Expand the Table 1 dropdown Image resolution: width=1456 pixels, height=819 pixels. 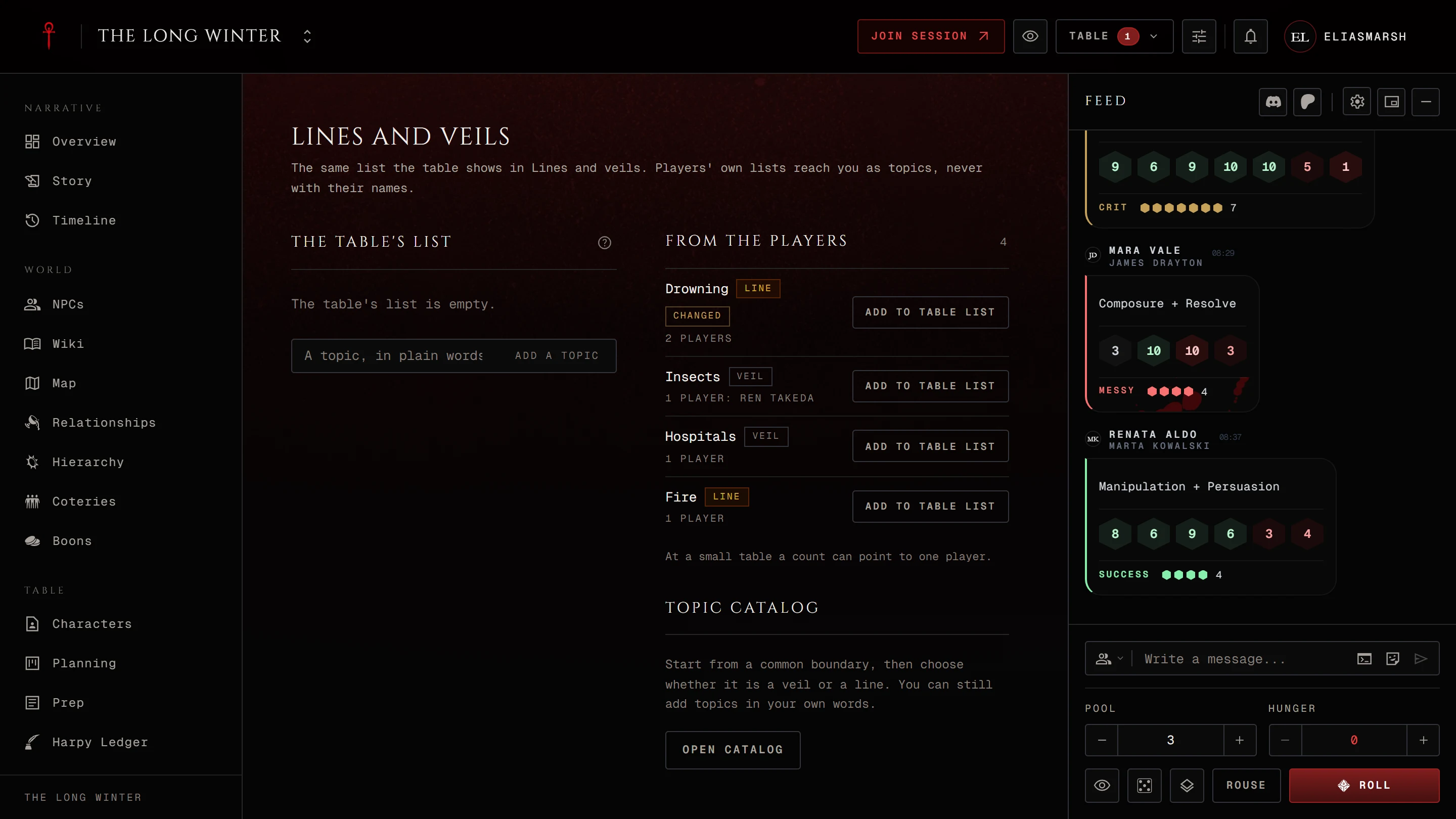(x=1114, y=36)
